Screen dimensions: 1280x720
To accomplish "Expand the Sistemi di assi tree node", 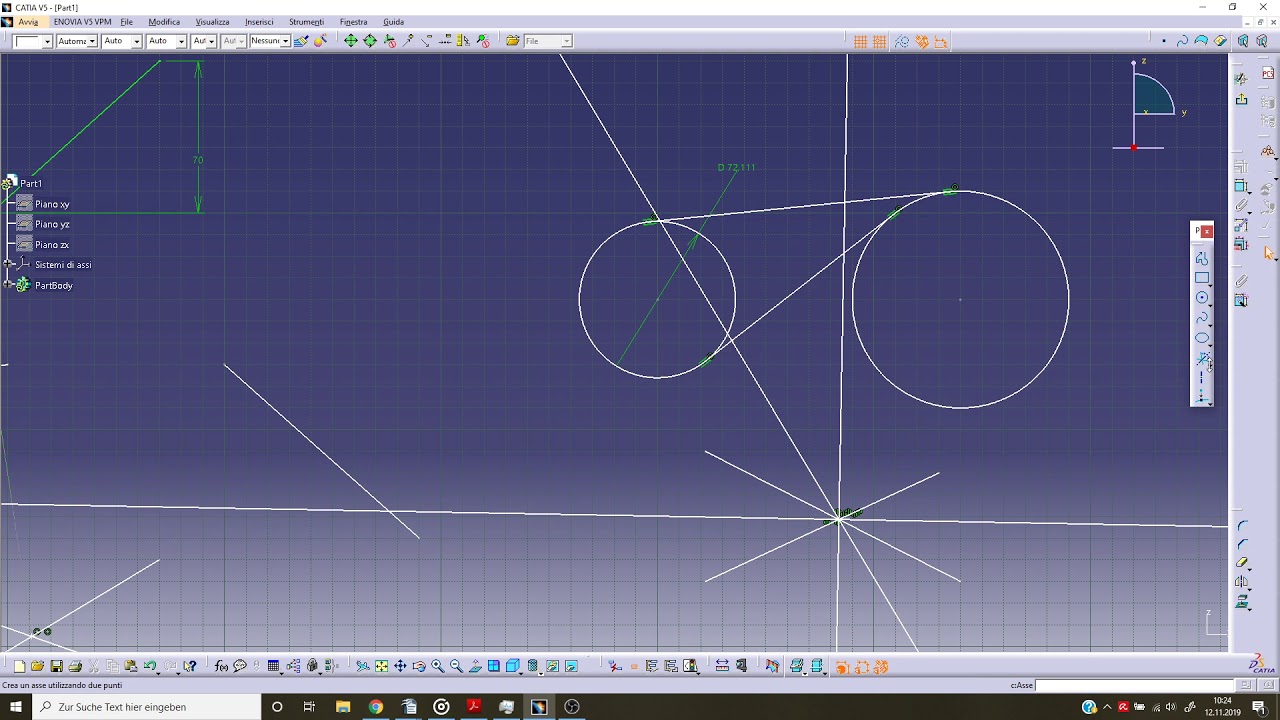I will coord(7,265).
